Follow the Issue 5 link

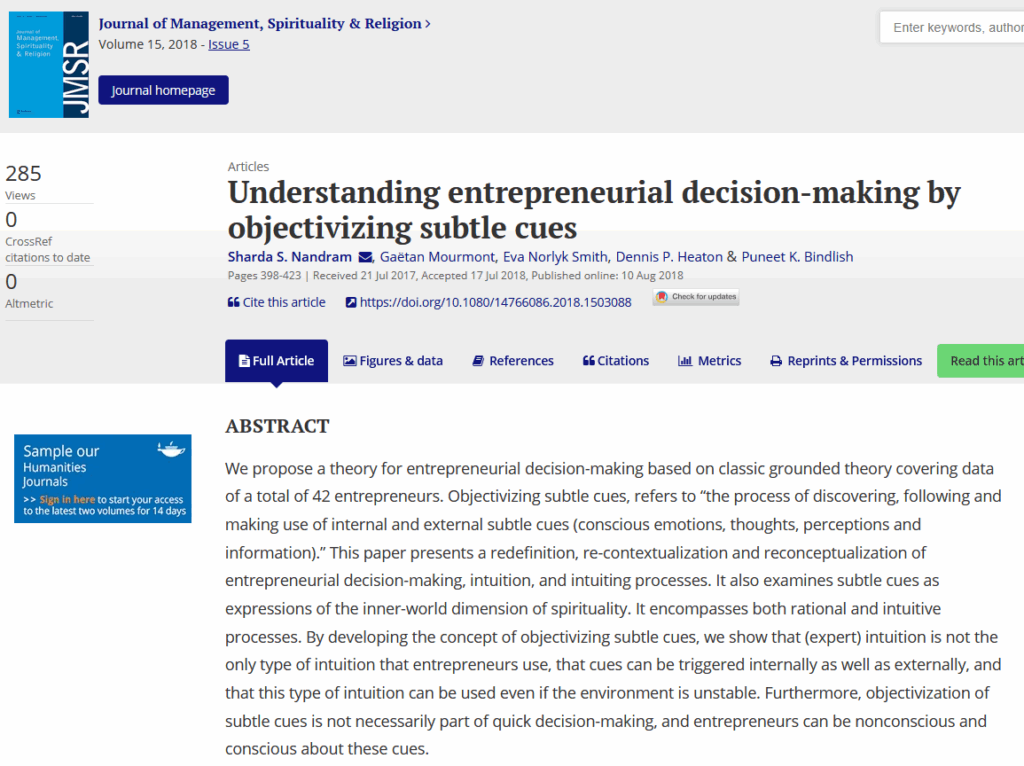pyautogui.click(x=229, y=44)
